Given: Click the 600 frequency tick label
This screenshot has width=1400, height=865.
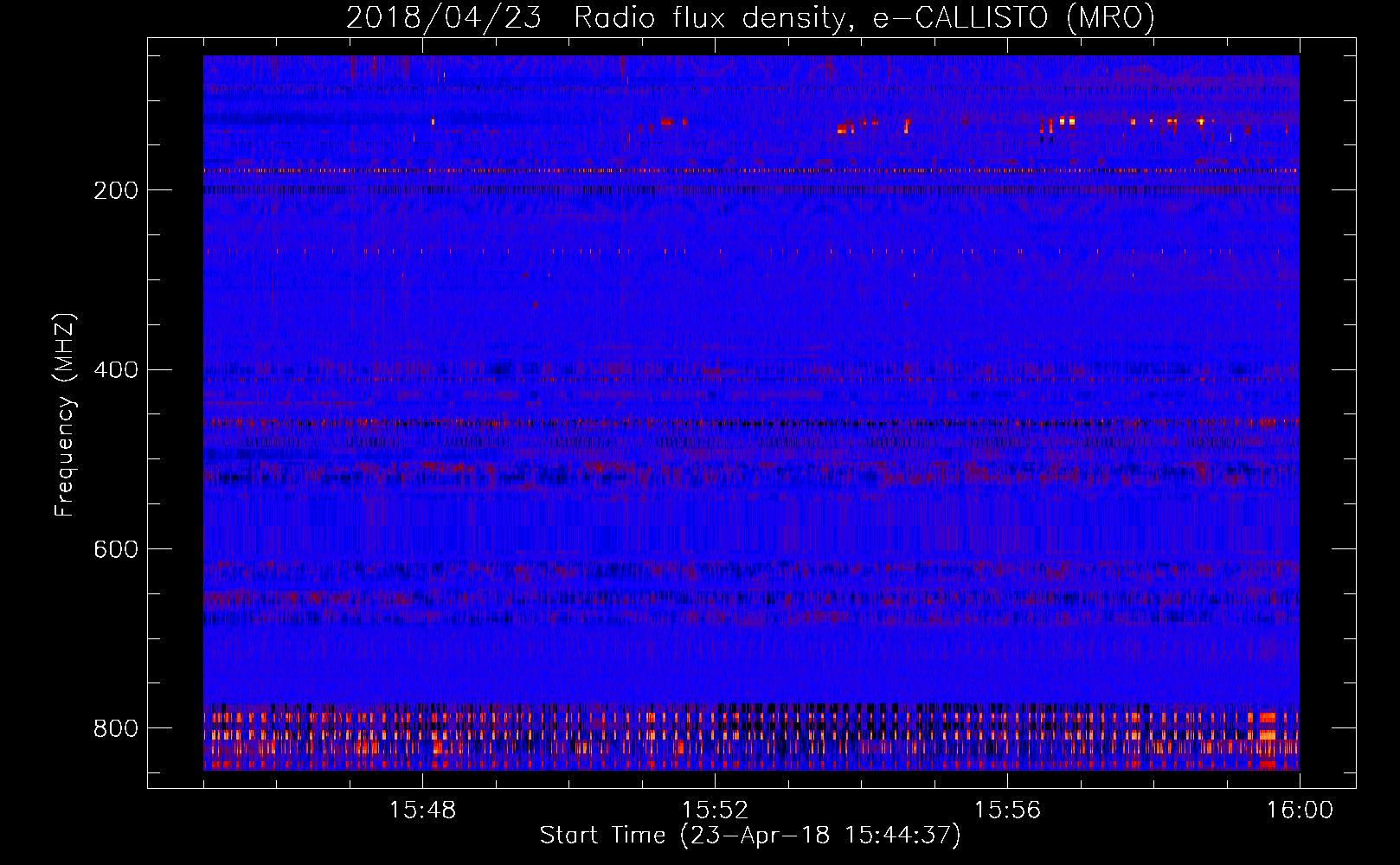Looking at the screenshot, I should click(116, 550).
